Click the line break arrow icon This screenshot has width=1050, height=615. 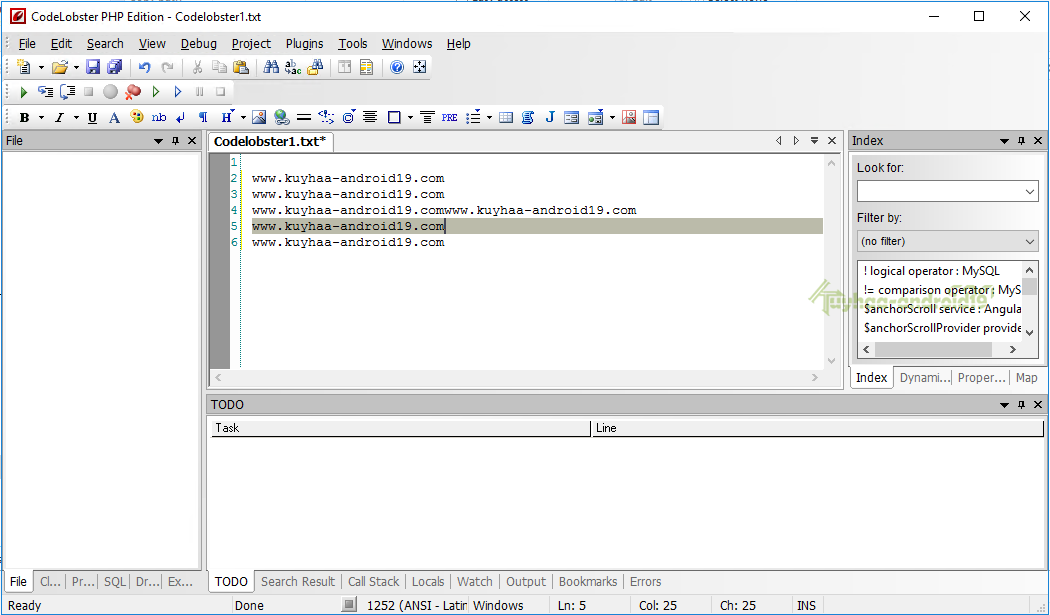click(x=180, y=118)
